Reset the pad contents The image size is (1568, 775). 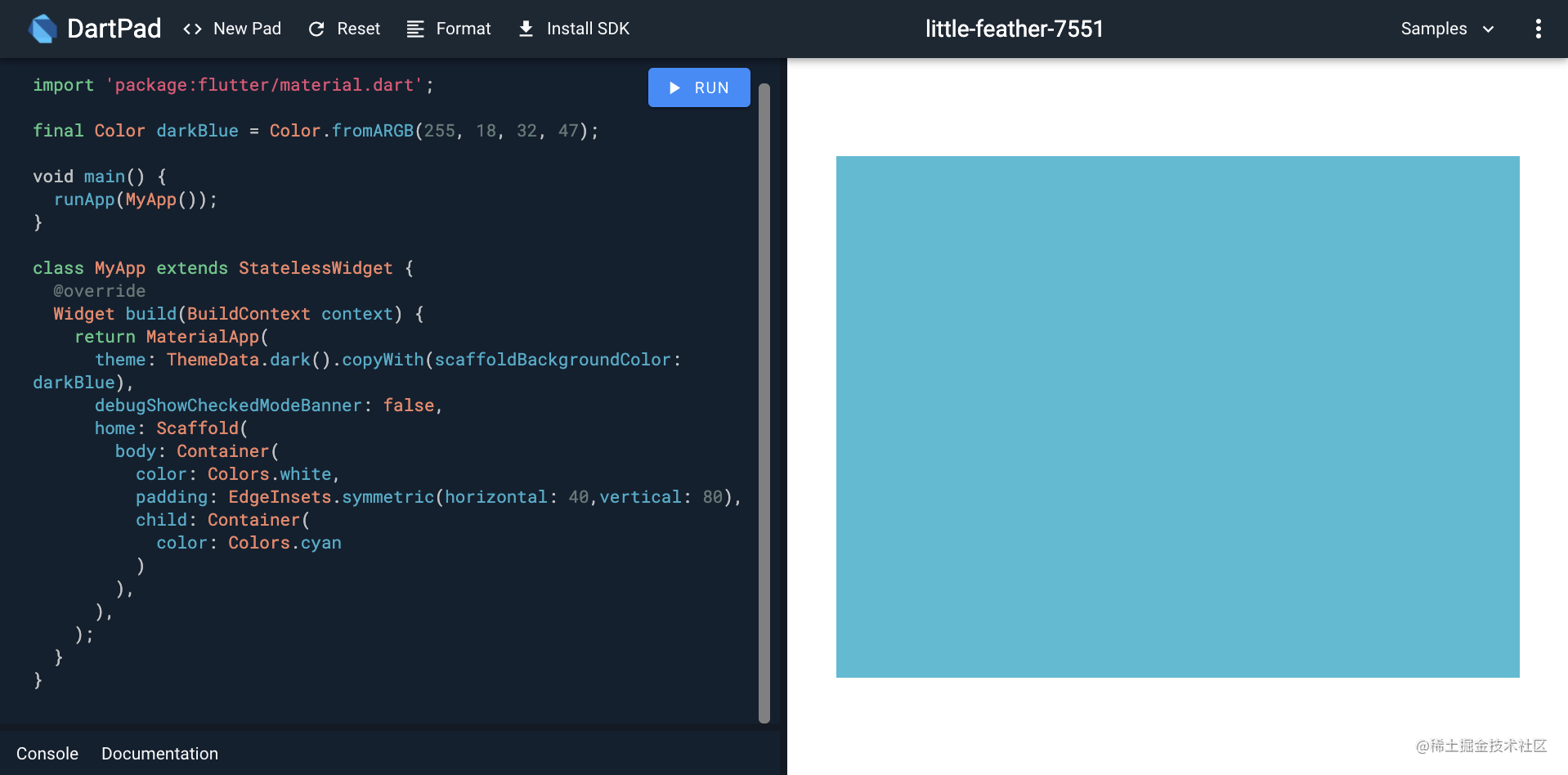pyautogui.click(x=344, y=29)
